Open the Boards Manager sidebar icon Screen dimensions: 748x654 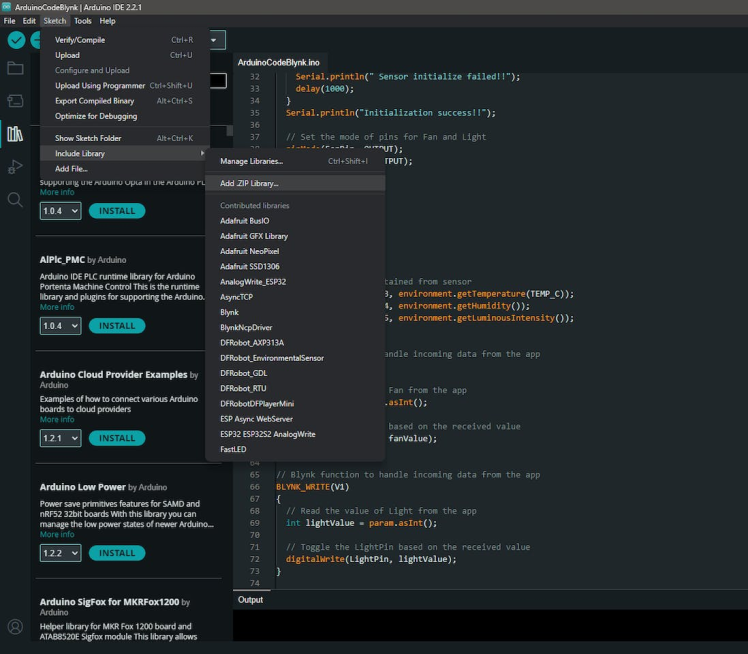point(15,101)
